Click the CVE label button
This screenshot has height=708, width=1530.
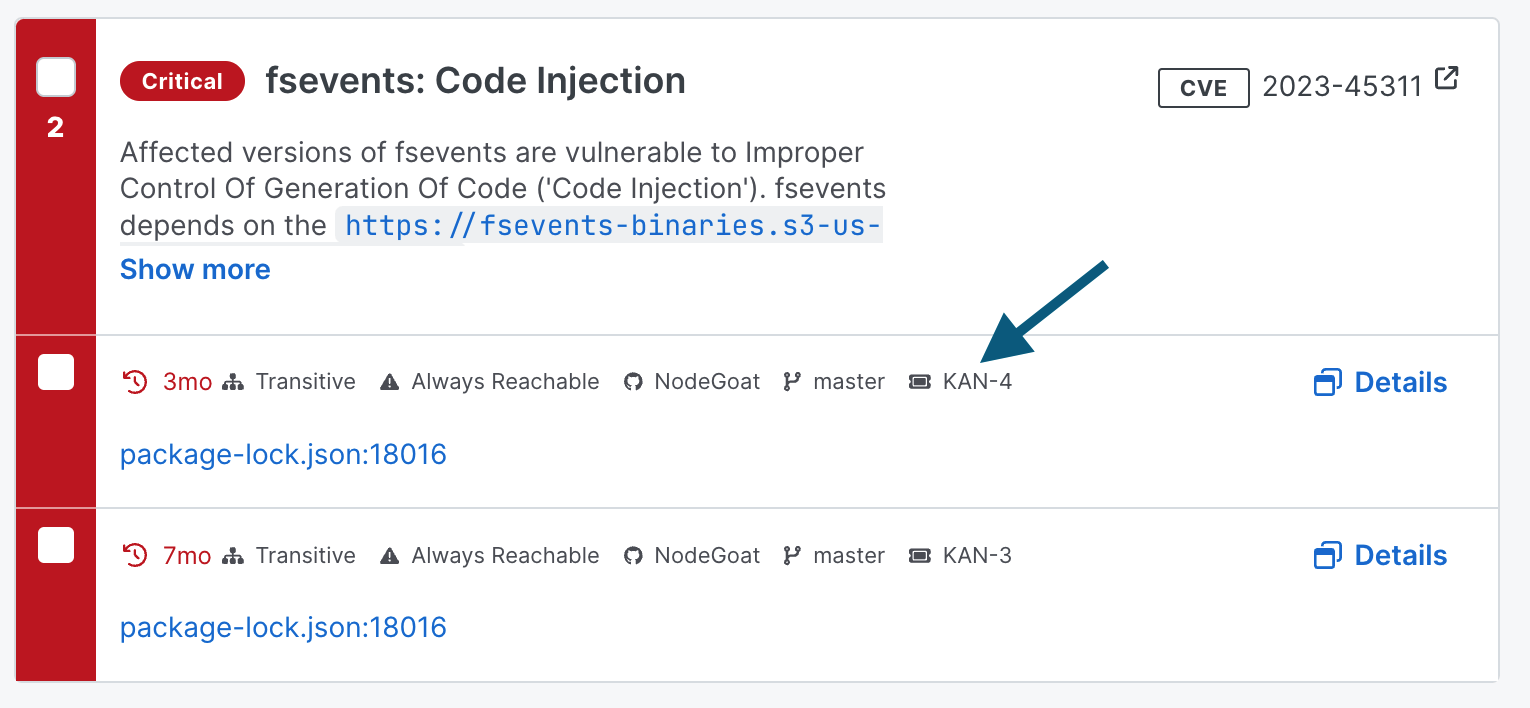[x=1203, y=88]
